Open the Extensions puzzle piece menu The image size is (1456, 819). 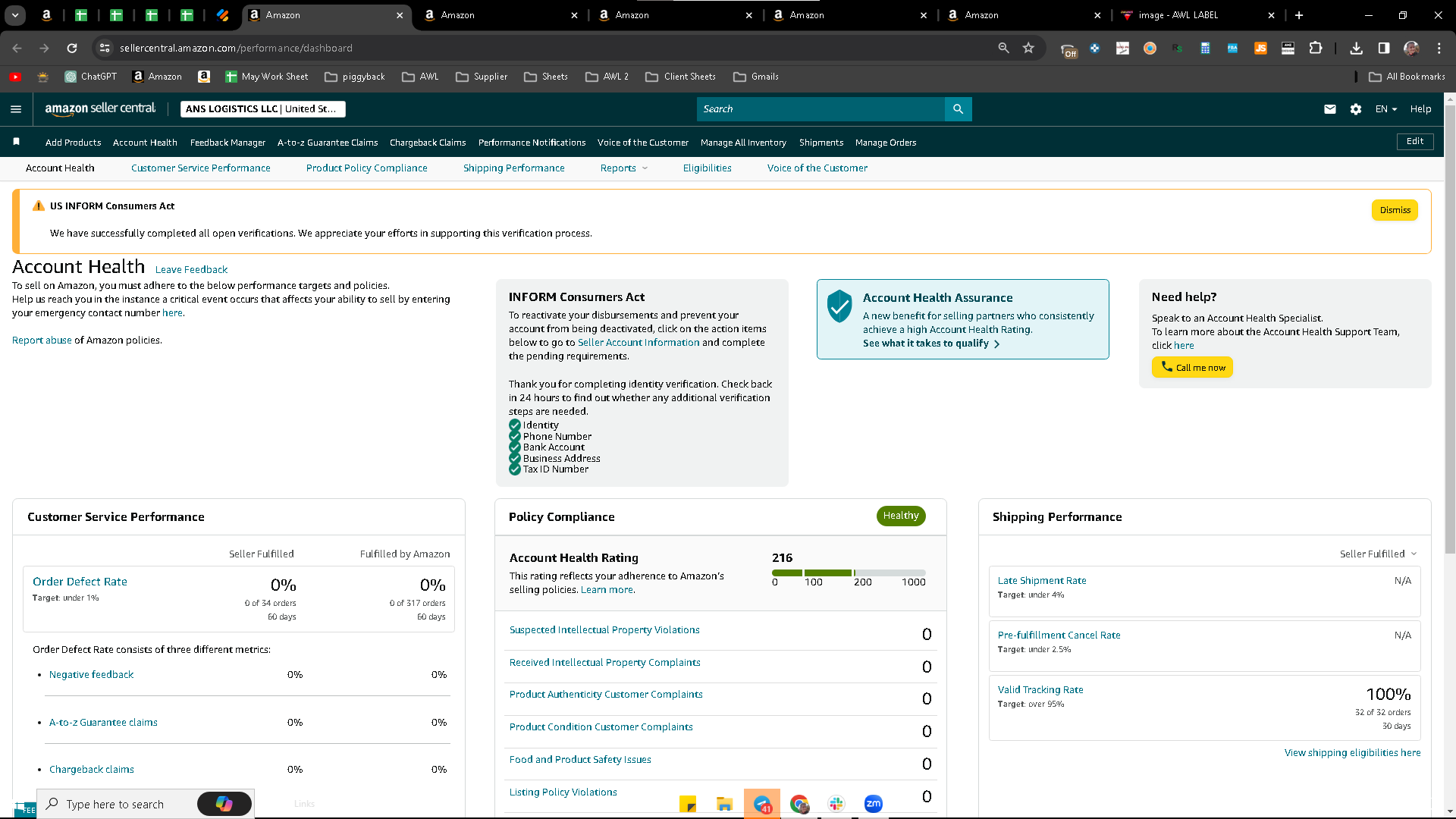pos(1316,48)
